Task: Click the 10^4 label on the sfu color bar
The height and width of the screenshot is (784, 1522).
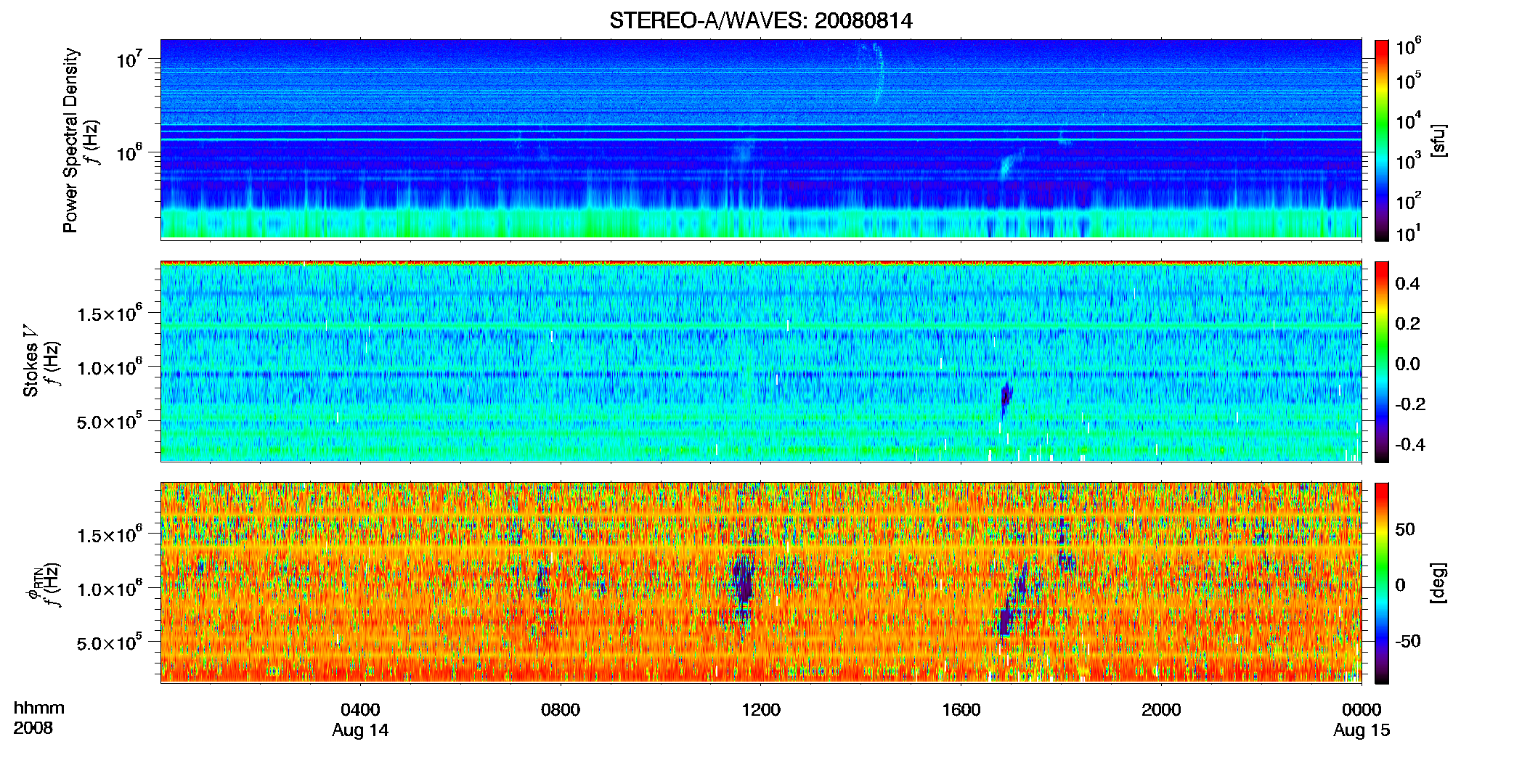Action: coord(1408,121)
